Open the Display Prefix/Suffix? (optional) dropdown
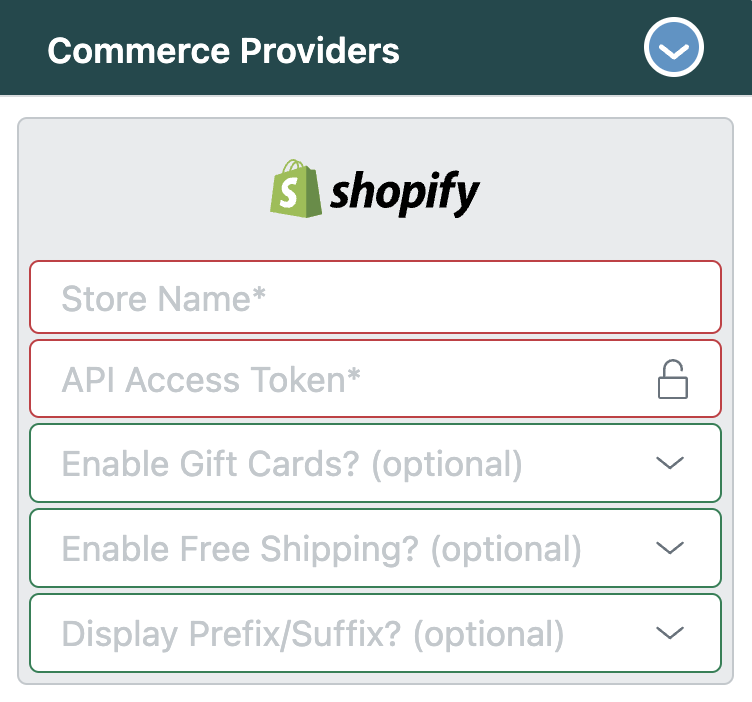This screenshot has height=702, width=752. pyautogui.click(x=376, y=633)
